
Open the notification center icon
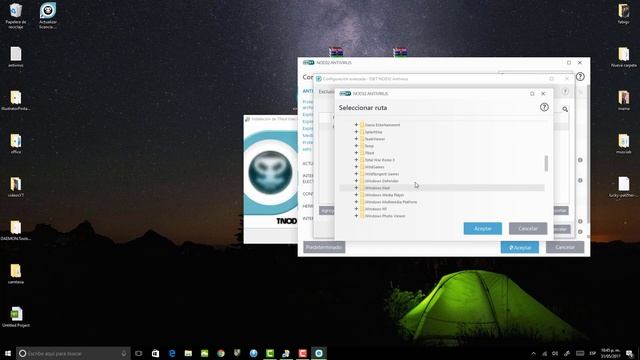(630, 353)
